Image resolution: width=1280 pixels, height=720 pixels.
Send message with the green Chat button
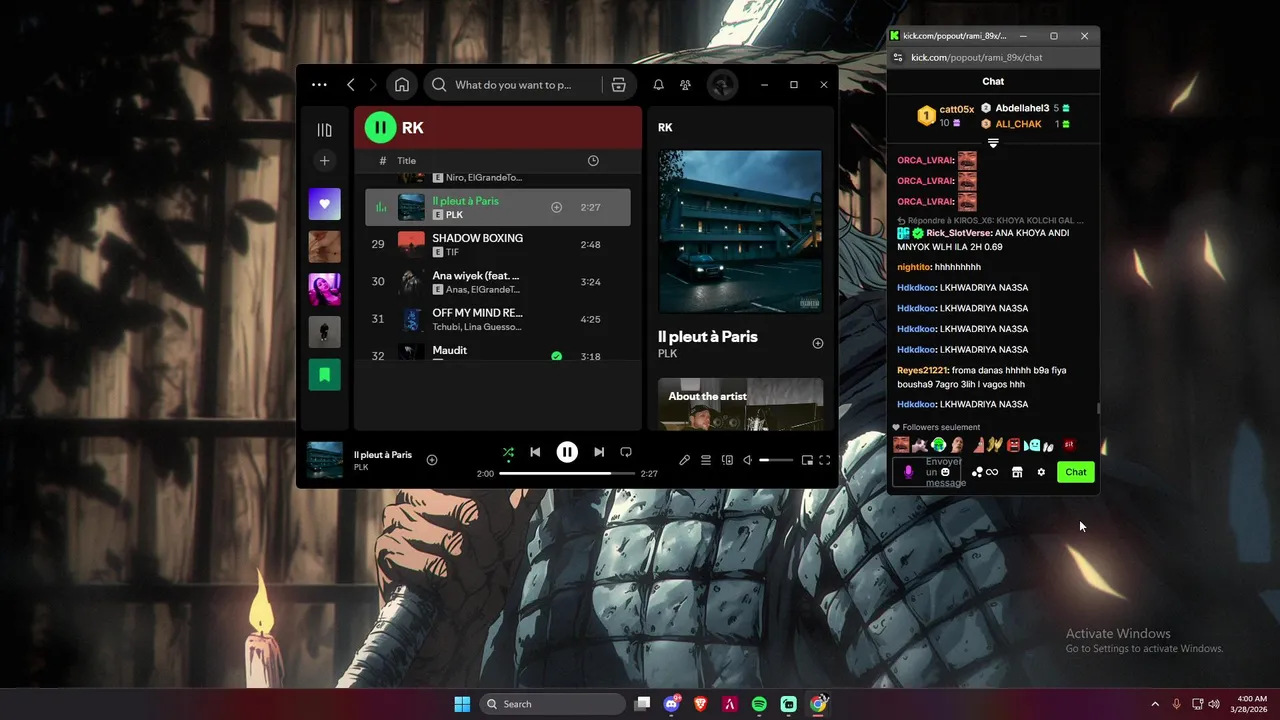click(1076, 472)
